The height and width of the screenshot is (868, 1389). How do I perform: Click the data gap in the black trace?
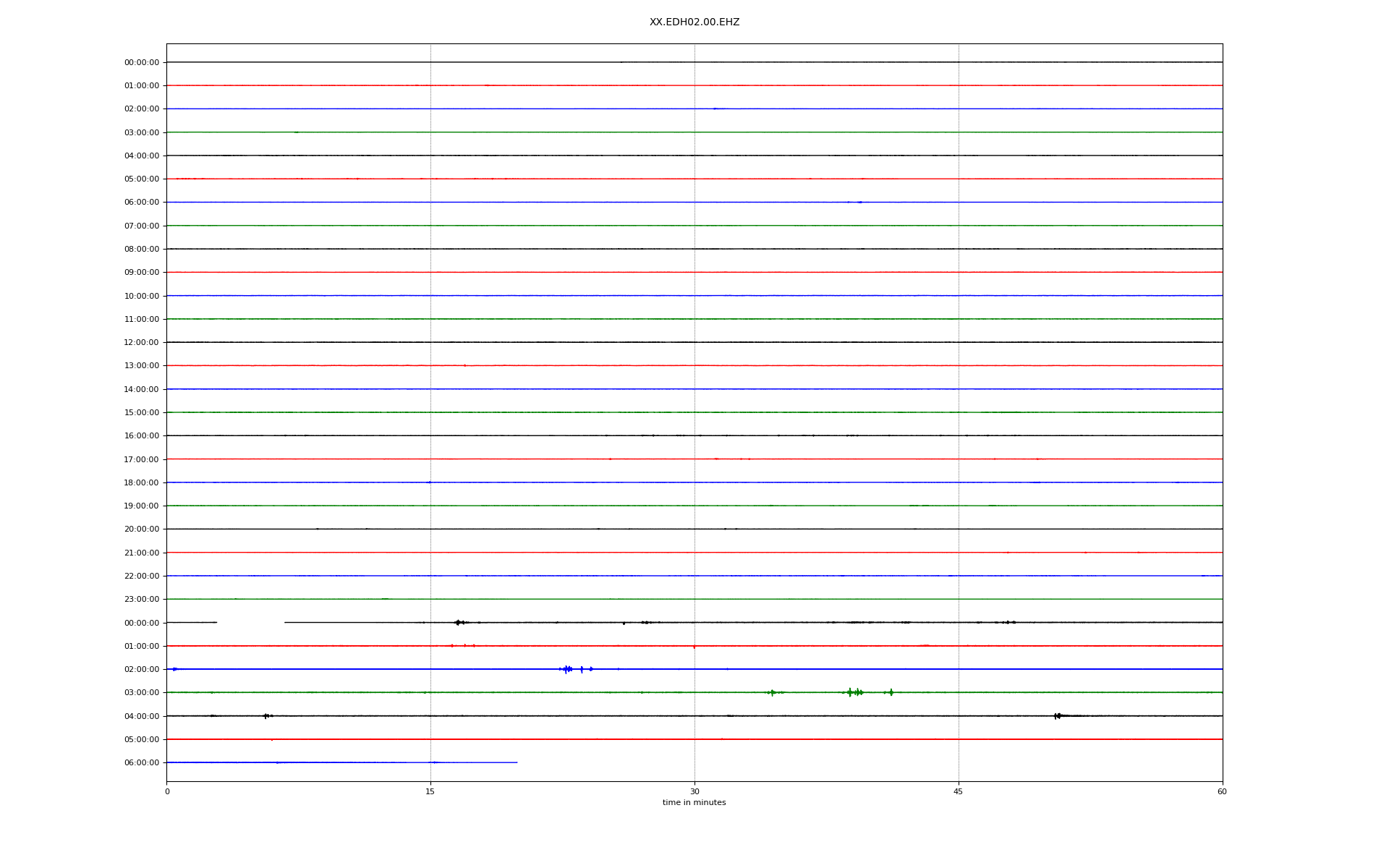(250, 623)
